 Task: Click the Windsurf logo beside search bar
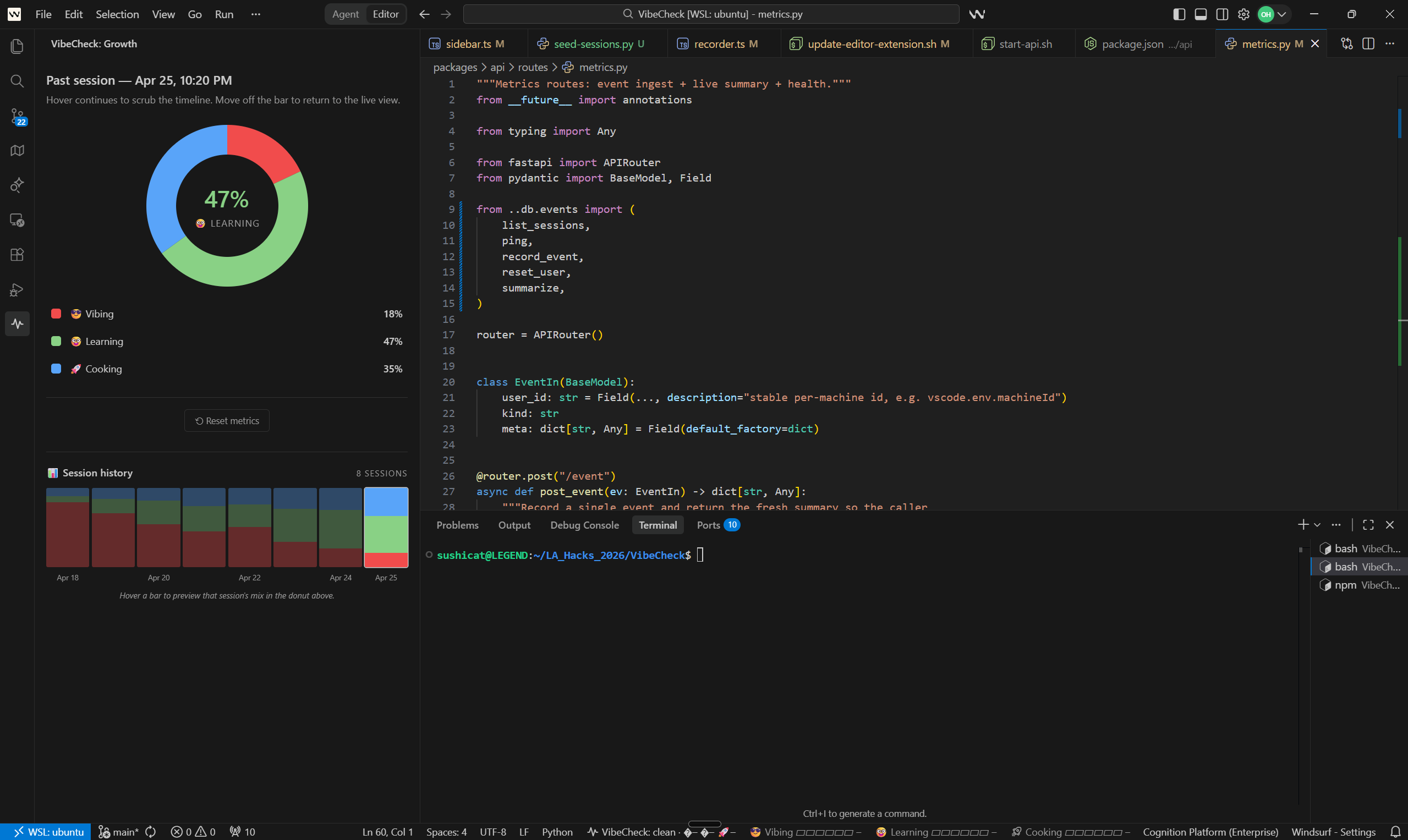[x=977, y=14]
